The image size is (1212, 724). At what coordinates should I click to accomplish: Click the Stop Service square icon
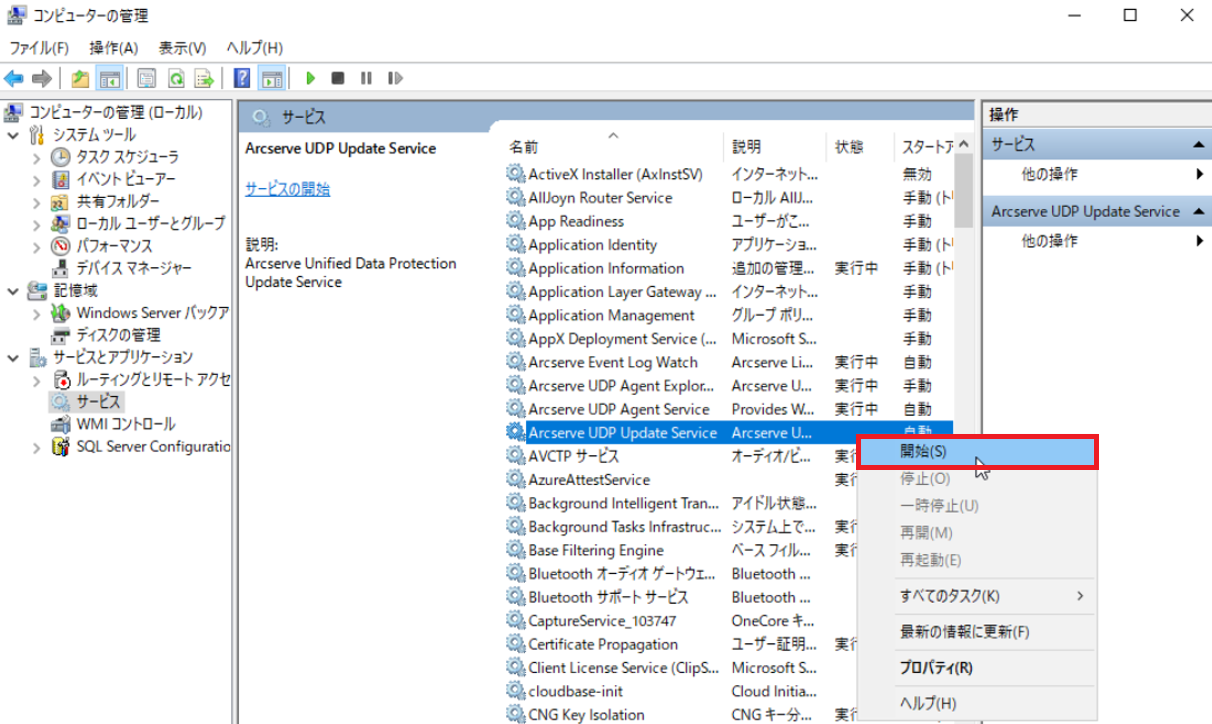[338, 78]
